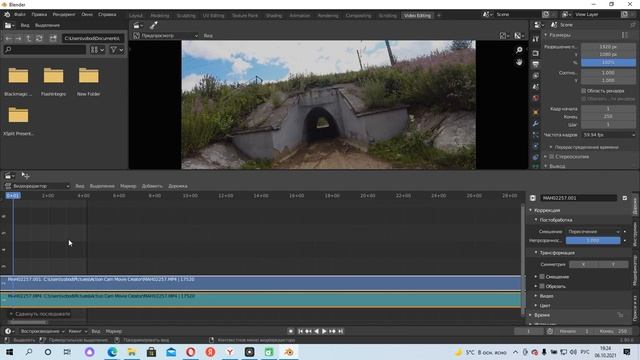
Task: Switch to the Layout workspace tab
Action: pos(136,16)
